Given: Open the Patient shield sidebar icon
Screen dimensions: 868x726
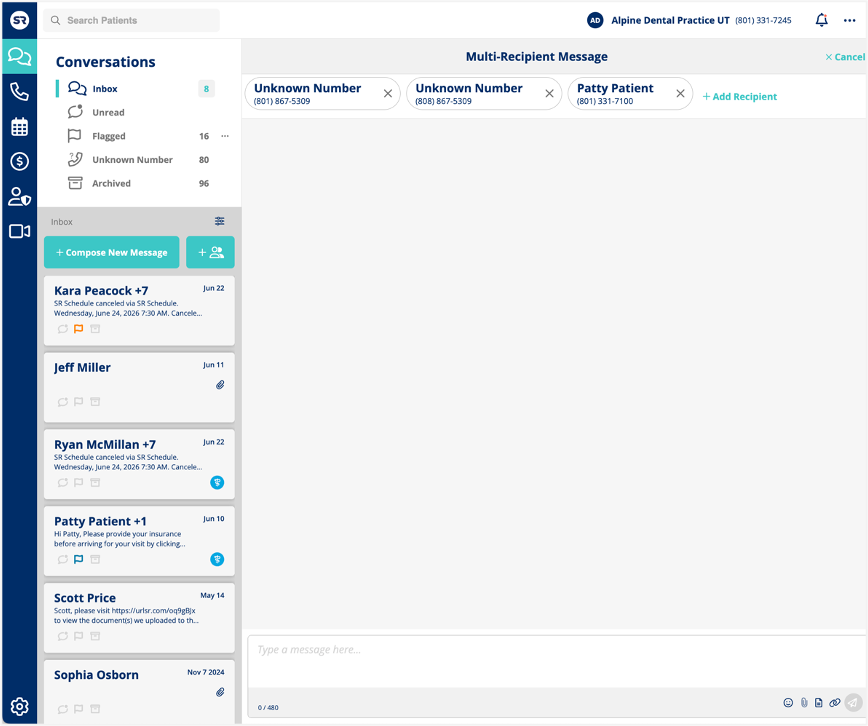Looking at the screenshot, I should [x=19, y=197].
